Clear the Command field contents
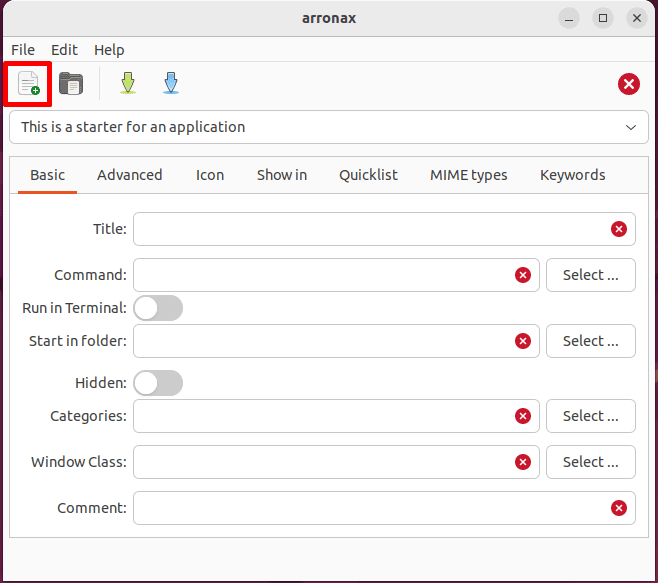Image resolution: width=658 pixels, height=583 pixels. 522,275
